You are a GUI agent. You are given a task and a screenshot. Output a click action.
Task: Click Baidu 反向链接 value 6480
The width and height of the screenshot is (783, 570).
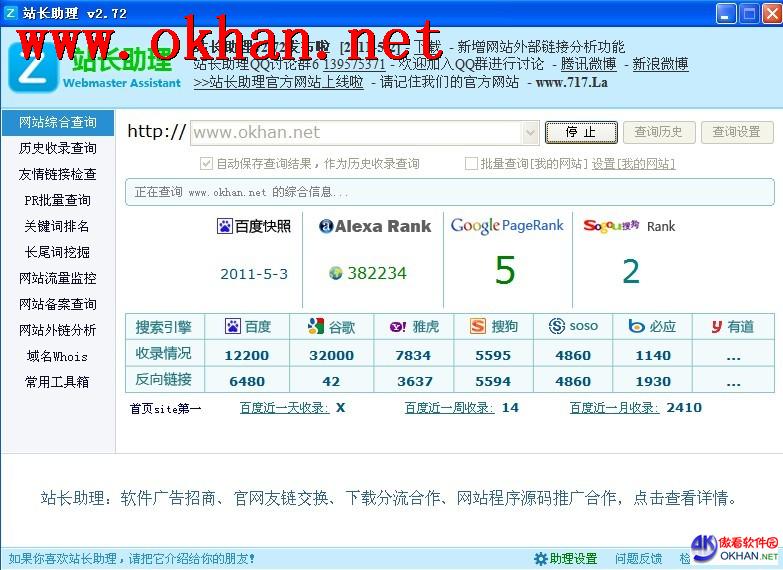coord(247,382)
